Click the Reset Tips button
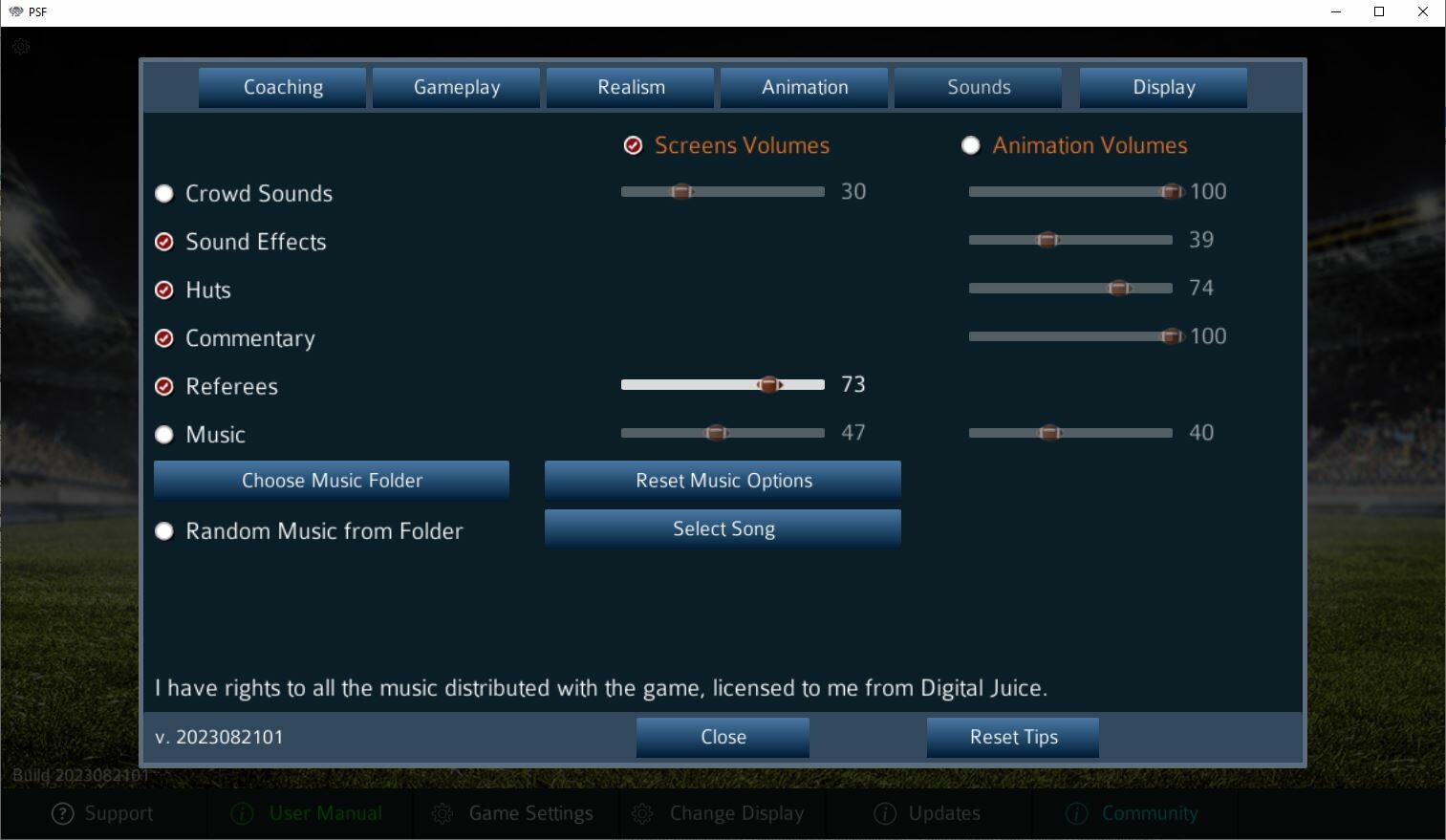Screen dimensions: 1446x840 pyautogui.click(x=1012, y=737)
